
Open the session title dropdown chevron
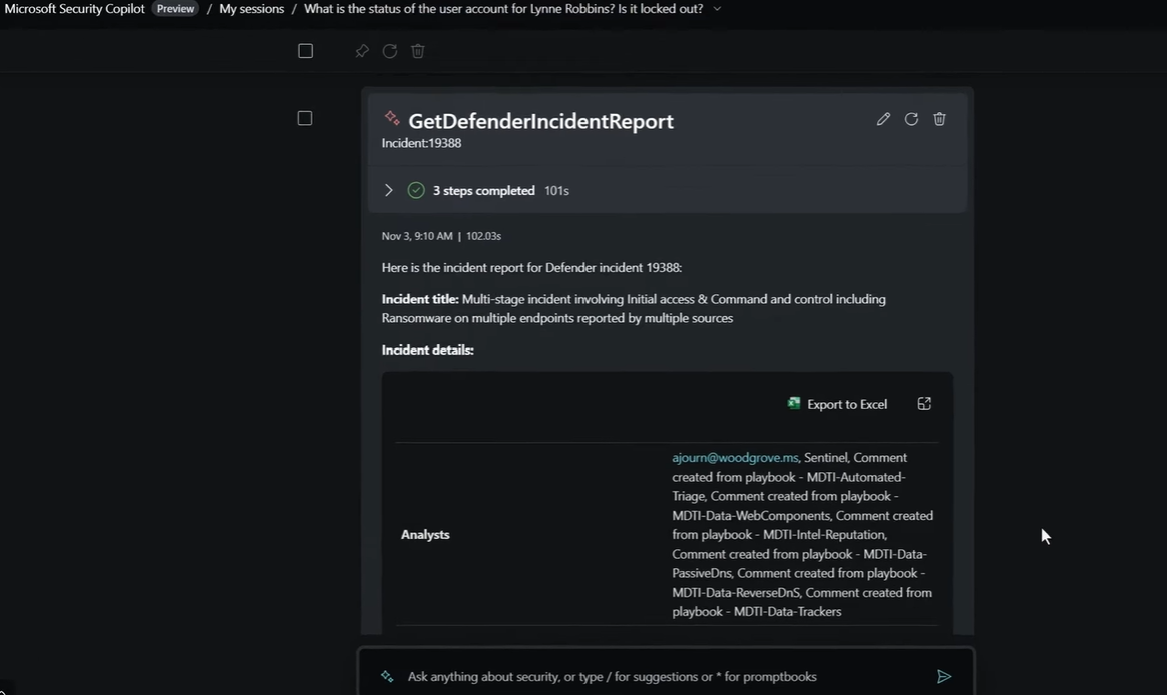[x=717, y=9]
